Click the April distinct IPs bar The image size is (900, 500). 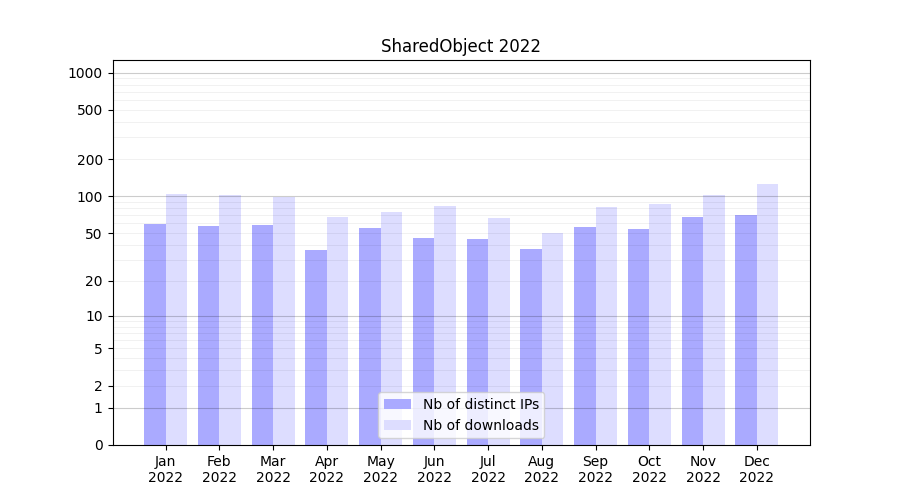pos(316,347)
